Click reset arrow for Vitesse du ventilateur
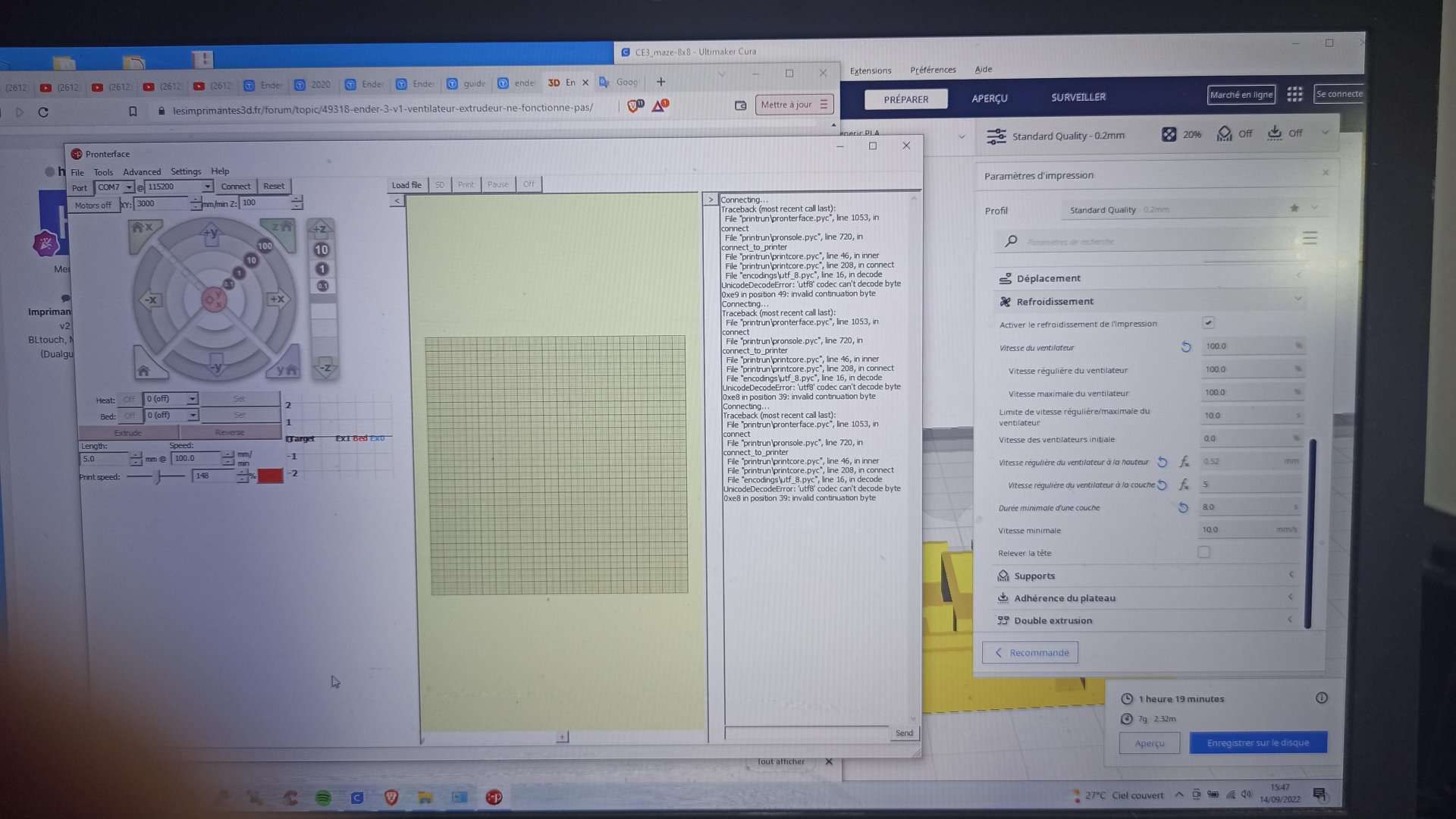 [x=1186, y=347]
